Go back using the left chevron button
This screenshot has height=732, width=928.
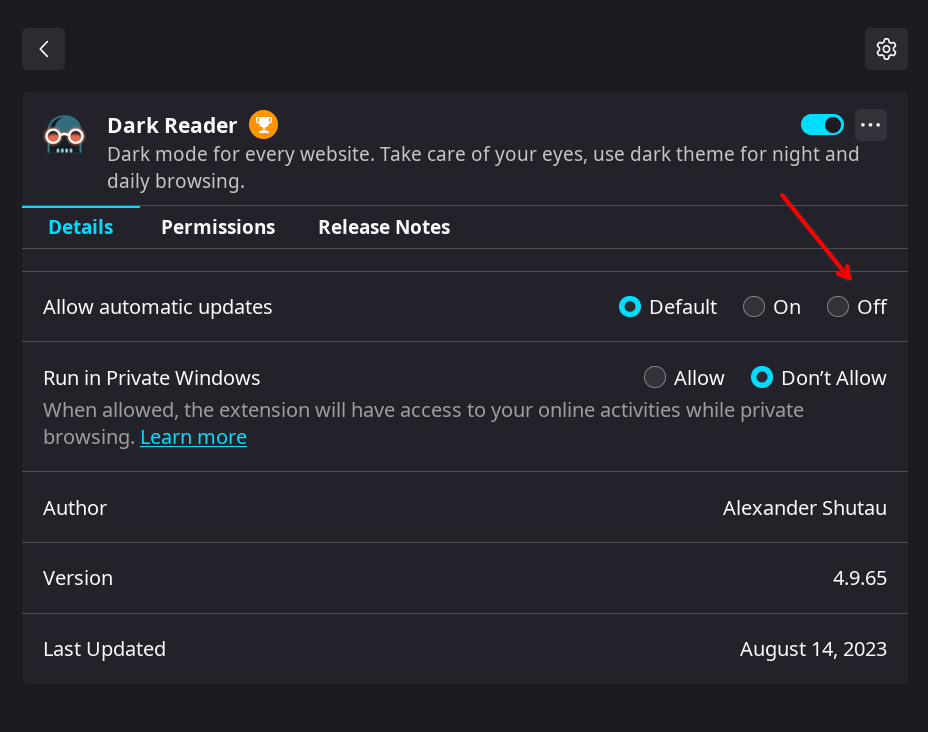pyautogui.click(x=43, y=49)
